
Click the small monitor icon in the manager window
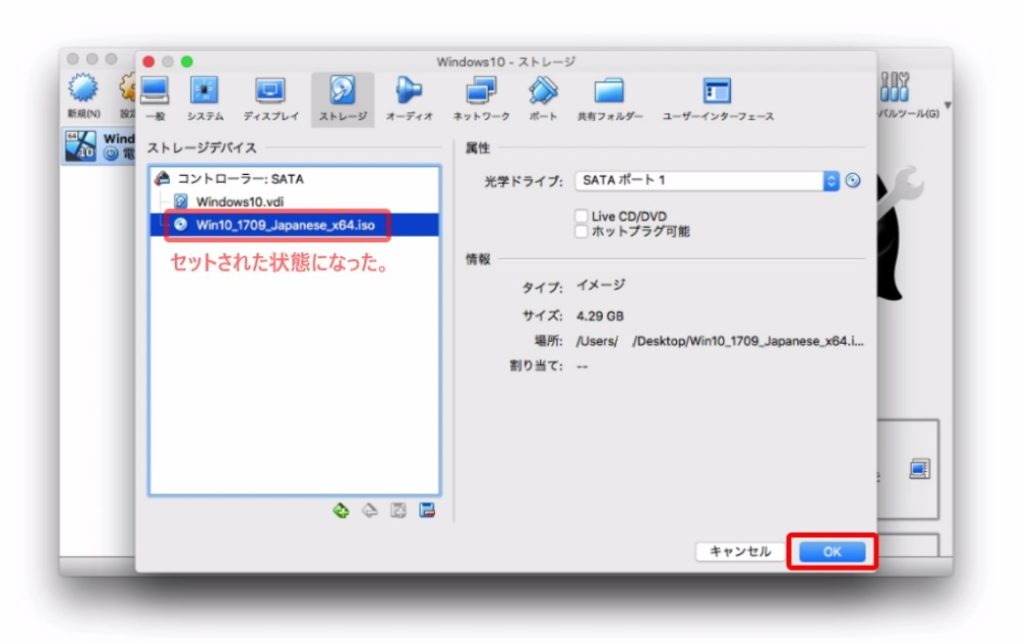pos(920,469)
